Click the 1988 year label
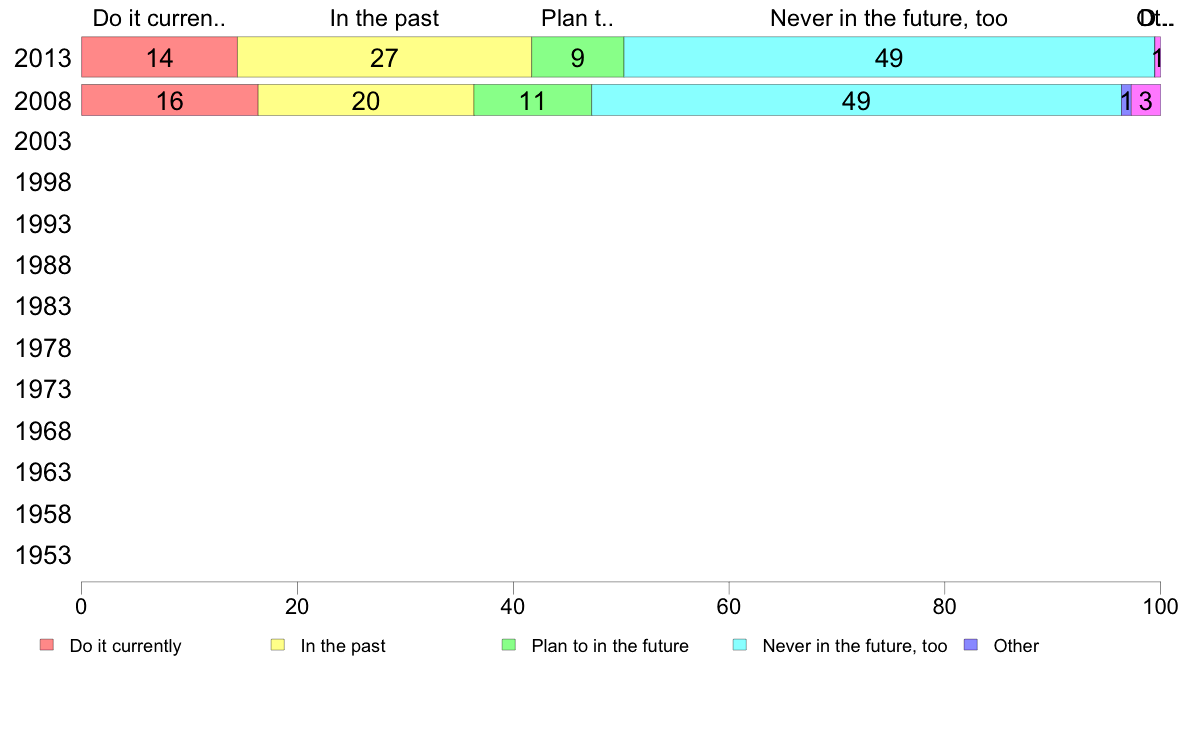1188x736 pixels. click(42, 265)
